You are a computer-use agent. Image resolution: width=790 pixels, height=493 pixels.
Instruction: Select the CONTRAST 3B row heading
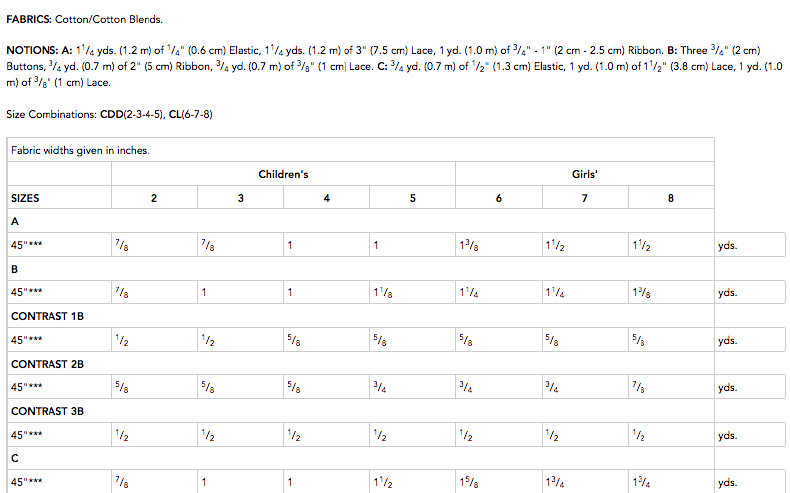coord(46,411)
